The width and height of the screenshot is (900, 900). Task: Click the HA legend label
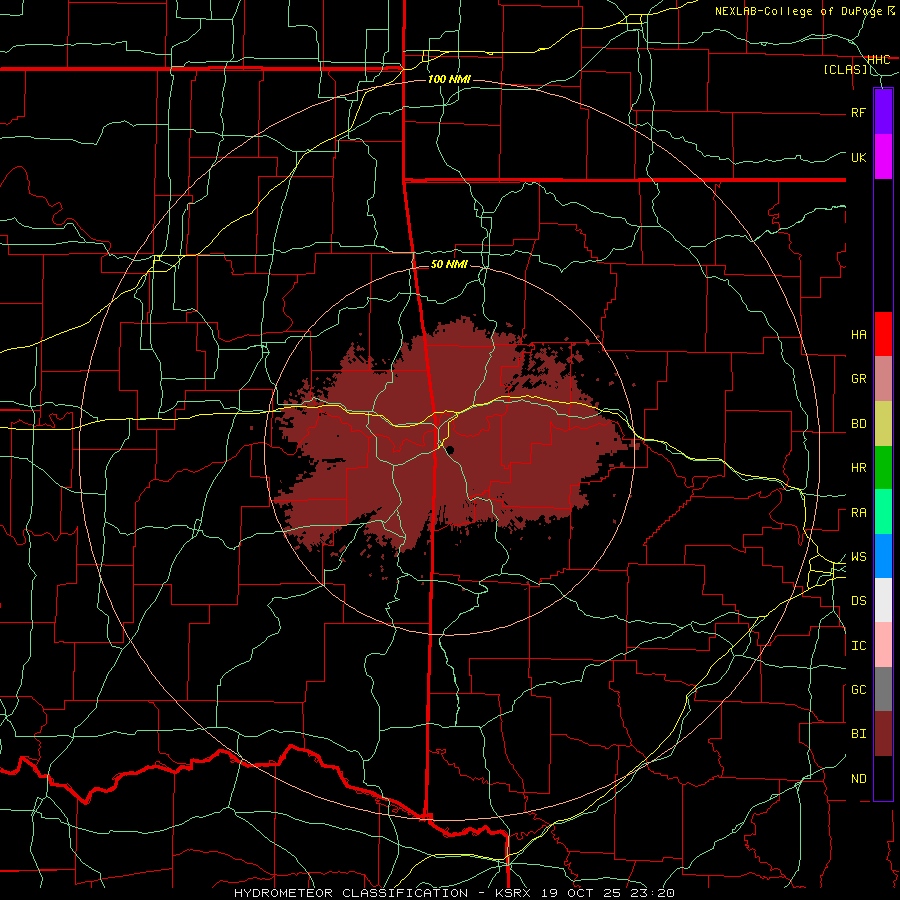858,335
